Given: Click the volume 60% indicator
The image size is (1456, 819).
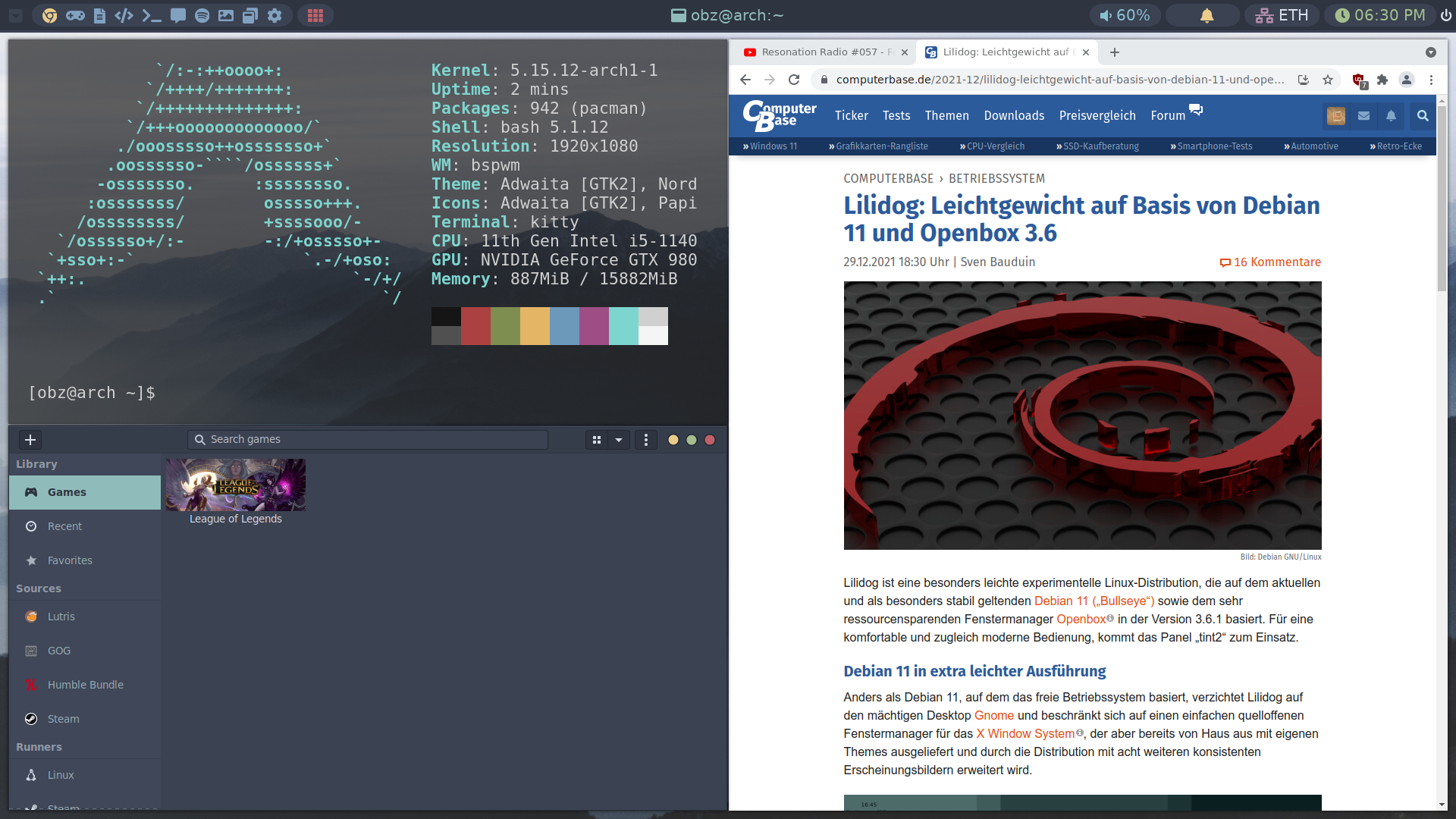Looking at the screenshot, I should pyautogui.click(x=1125, y=15).
